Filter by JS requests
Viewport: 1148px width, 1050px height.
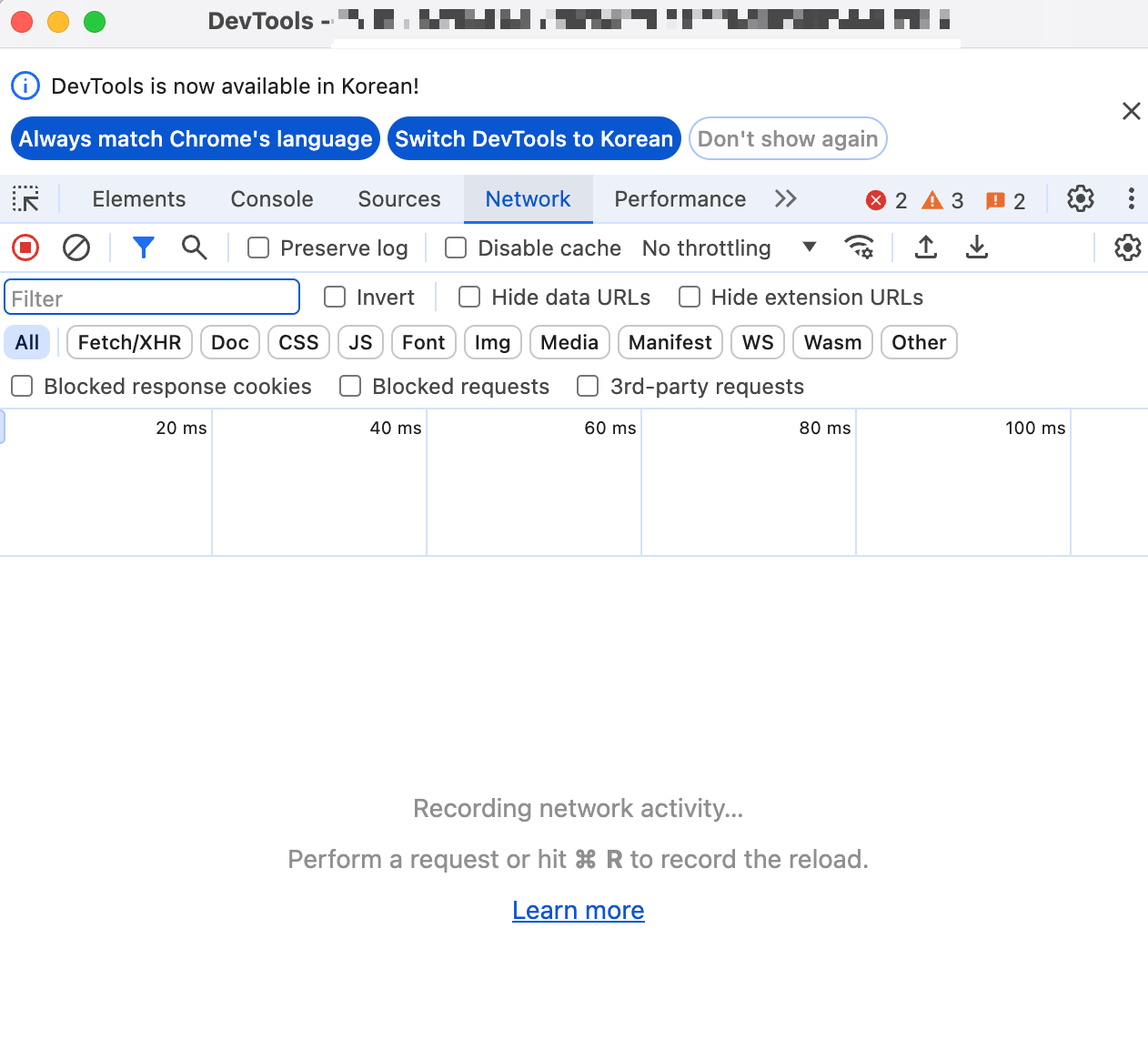click(x=360, y=342)
